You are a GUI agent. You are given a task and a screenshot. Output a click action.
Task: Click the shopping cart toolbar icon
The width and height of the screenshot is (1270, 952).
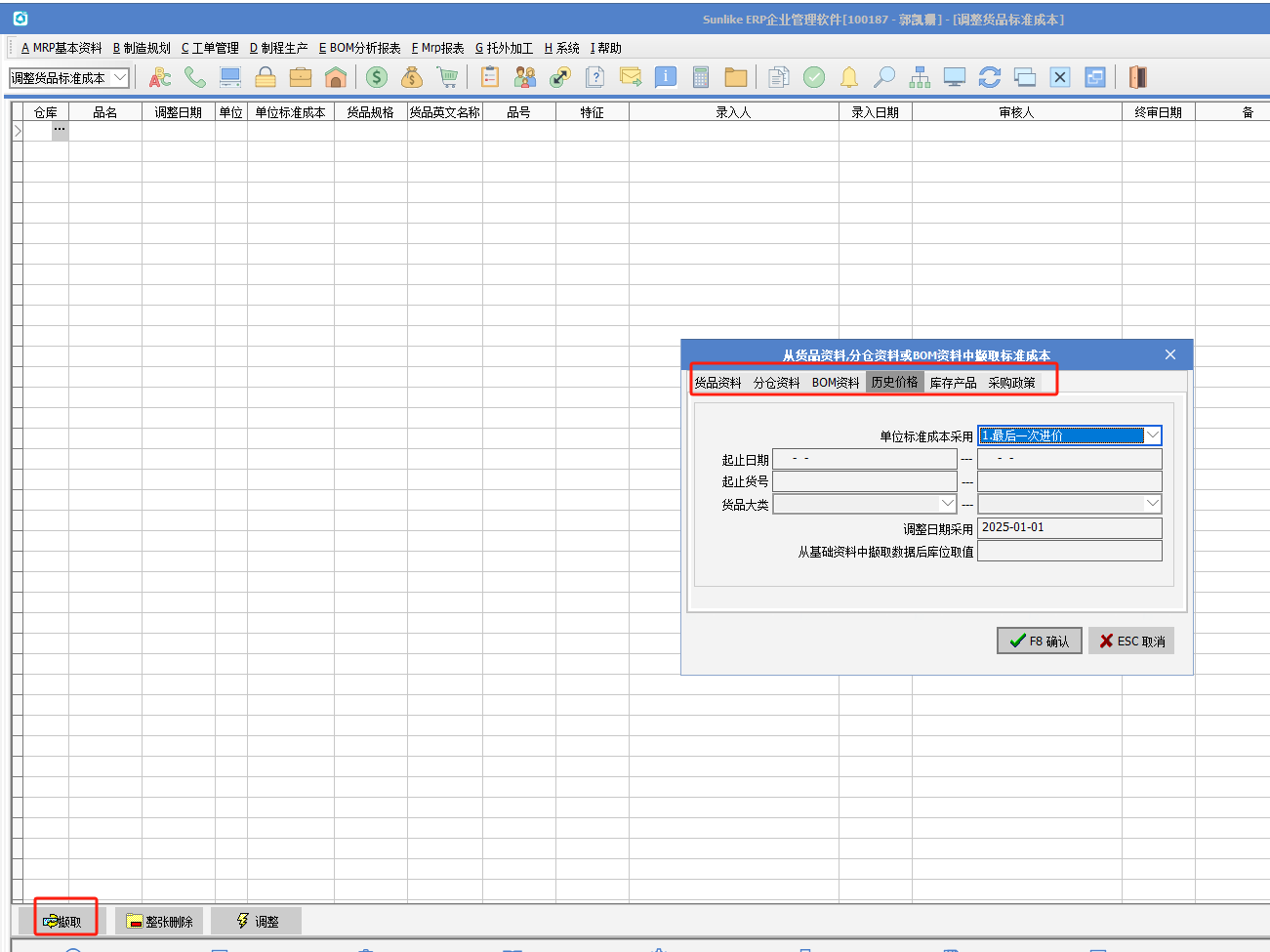point(447,77)
